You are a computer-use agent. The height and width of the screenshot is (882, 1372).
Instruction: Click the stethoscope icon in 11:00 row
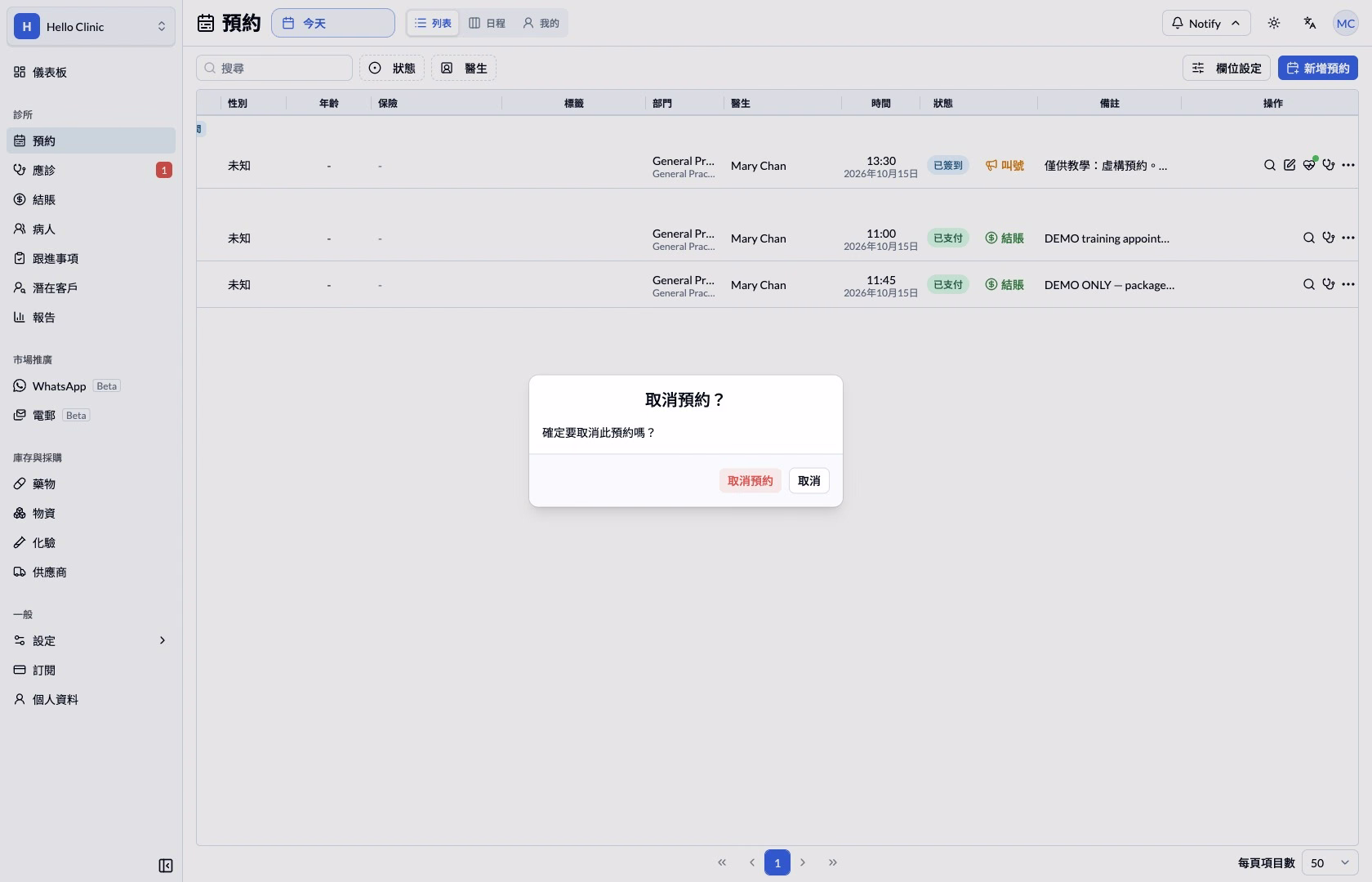click(1329, 238)
